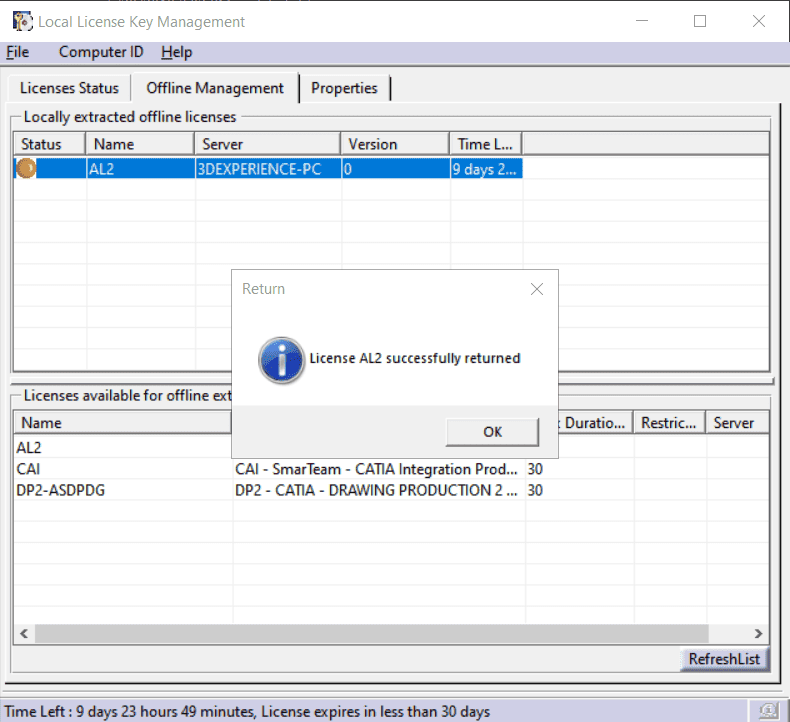Click the blue information icon in dialog
The image size is (790, 722).
(281, 360)
